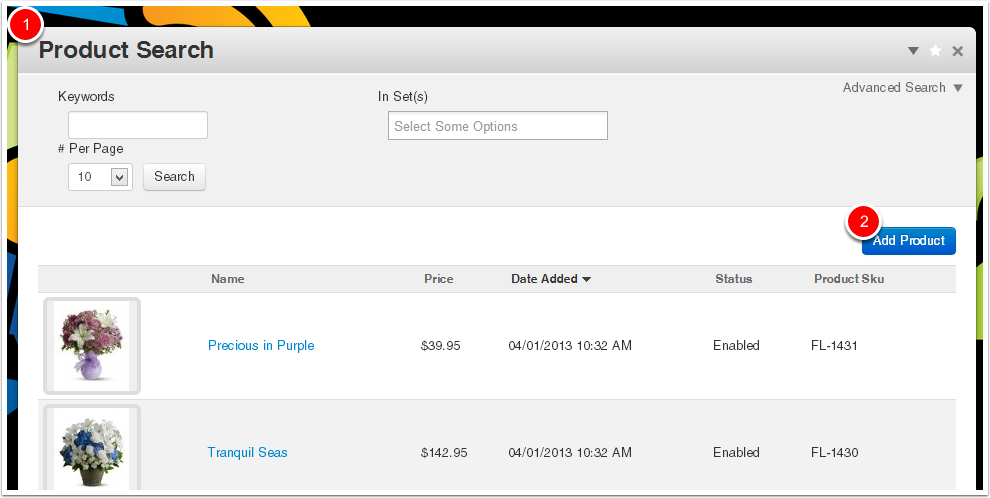Click the star favorite icon in header

pyautogui.click(x=935, y=51)
